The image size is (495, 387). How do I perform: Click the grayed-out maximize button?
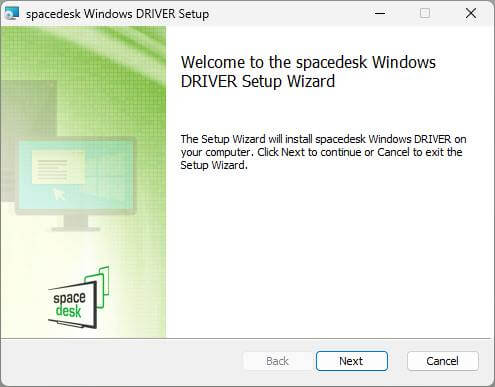pyautogui.click(x=425, y=13)
